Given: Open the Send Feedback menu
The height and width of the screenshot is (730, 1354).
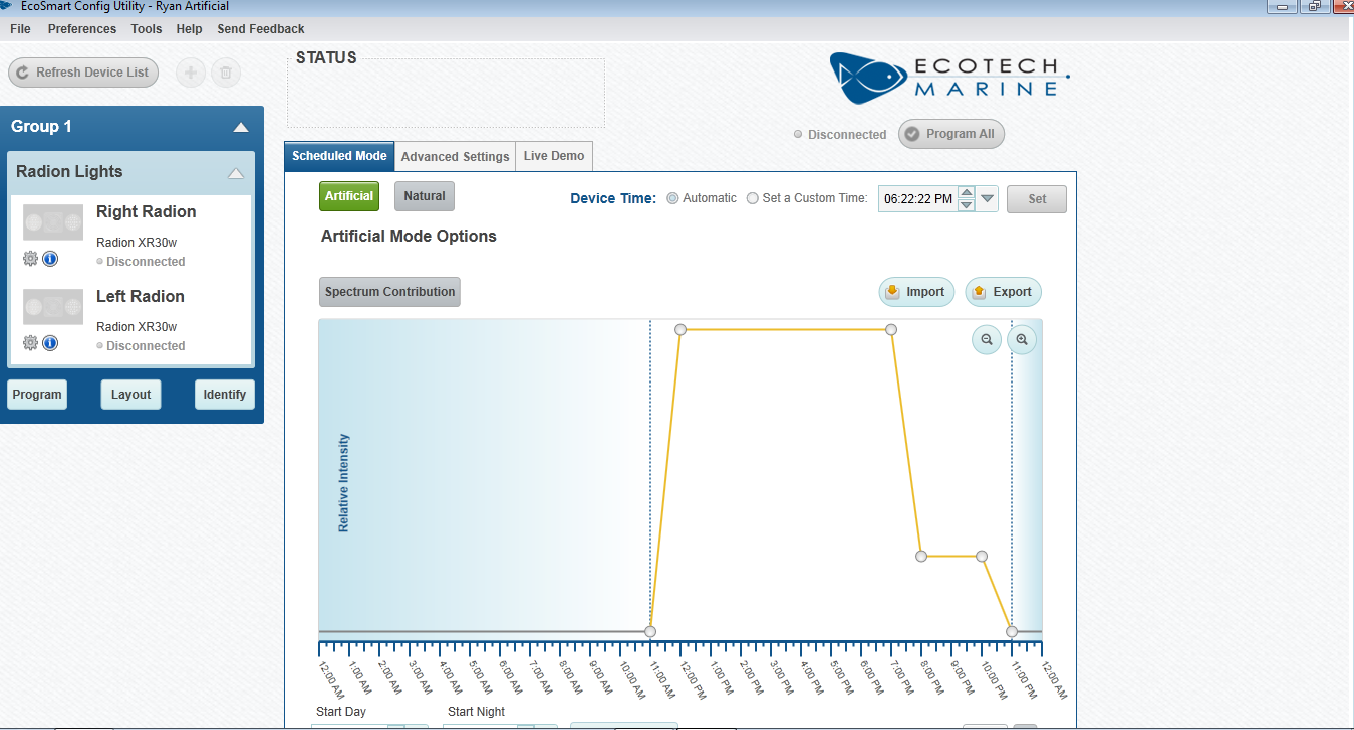Looking at the screenshot, I should tap(261, 29).
